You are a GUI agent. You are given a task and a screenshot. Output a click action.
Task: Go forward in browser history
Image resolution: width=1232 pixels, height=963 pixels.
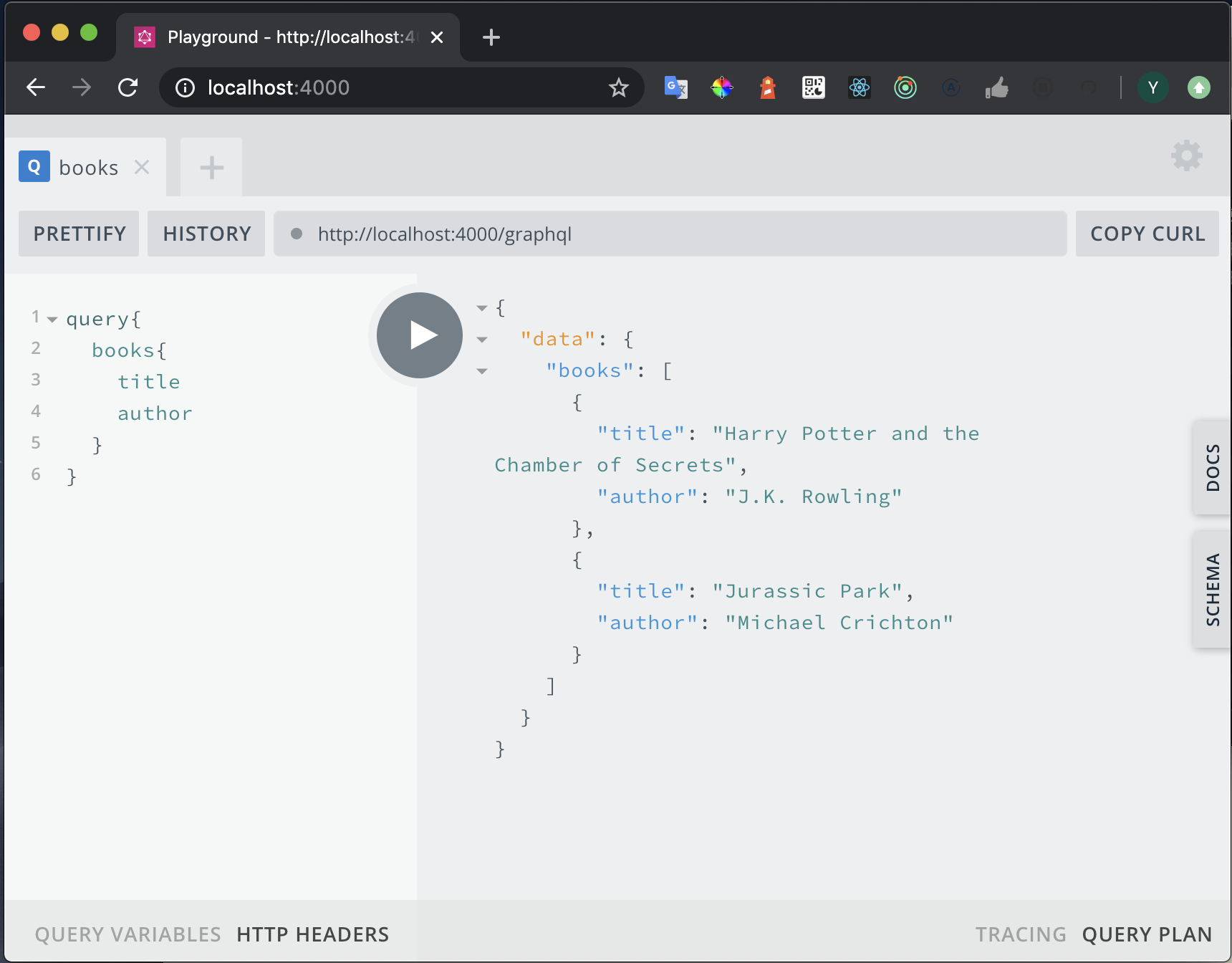coord(82,87)
